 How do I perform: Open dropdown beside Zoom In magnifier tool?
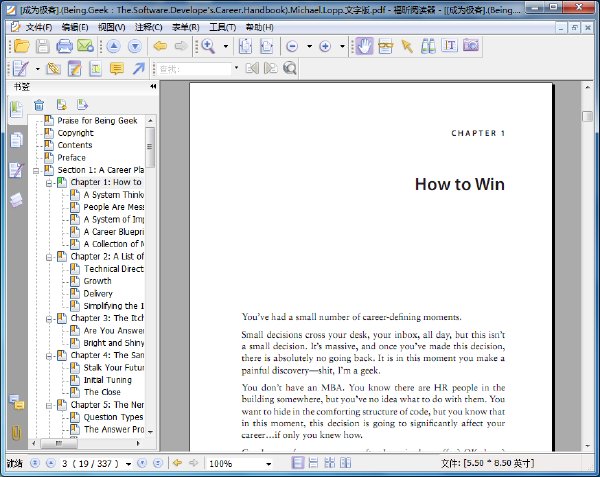pyautogui.click(x=226, y=46)
